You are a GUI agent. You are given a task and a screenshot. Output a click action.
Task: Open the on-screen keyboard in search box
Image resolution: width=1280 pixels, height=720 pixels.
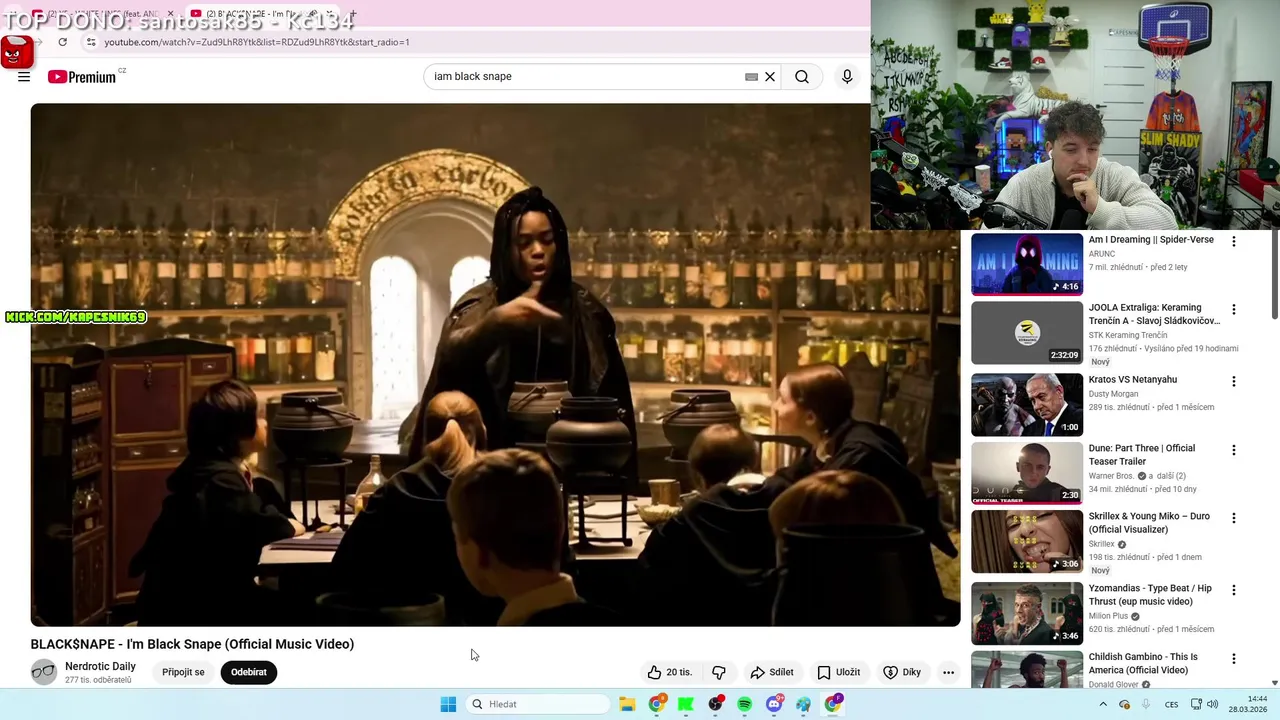pyautogui.click(x=751, y=77)
